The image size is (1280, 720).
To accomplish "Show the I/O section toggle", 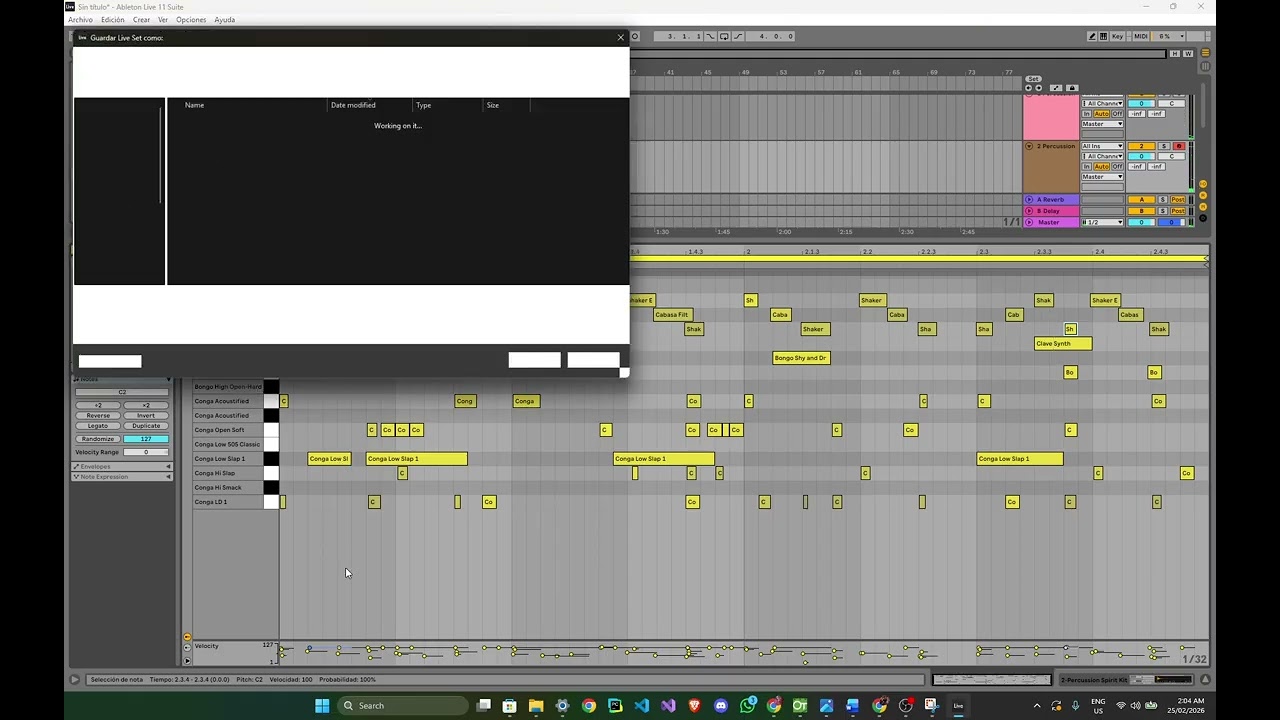I will 1203,184.
